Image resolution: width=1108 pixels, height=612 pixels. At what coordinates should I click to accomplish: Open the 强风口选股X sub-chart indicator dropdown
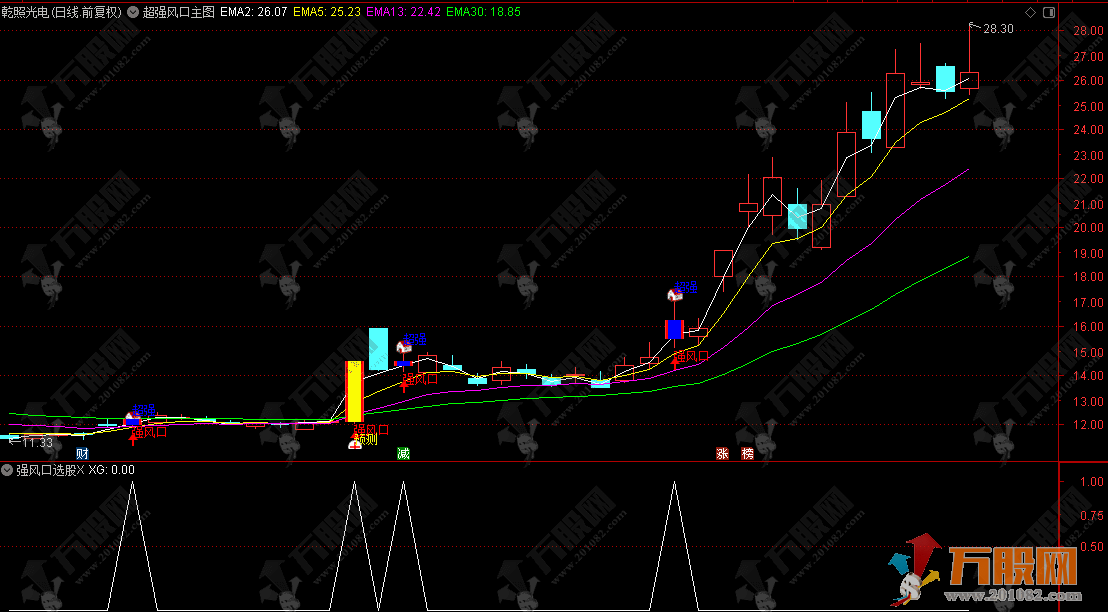click(7, 470)
